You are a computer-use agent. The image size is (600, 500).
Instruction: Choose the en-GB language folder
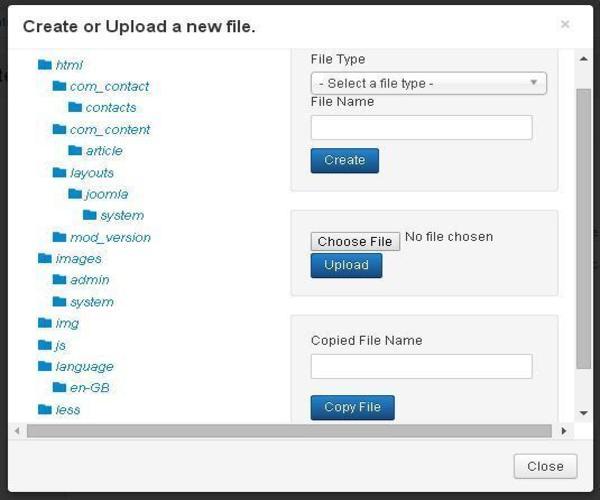pos(88,388)
